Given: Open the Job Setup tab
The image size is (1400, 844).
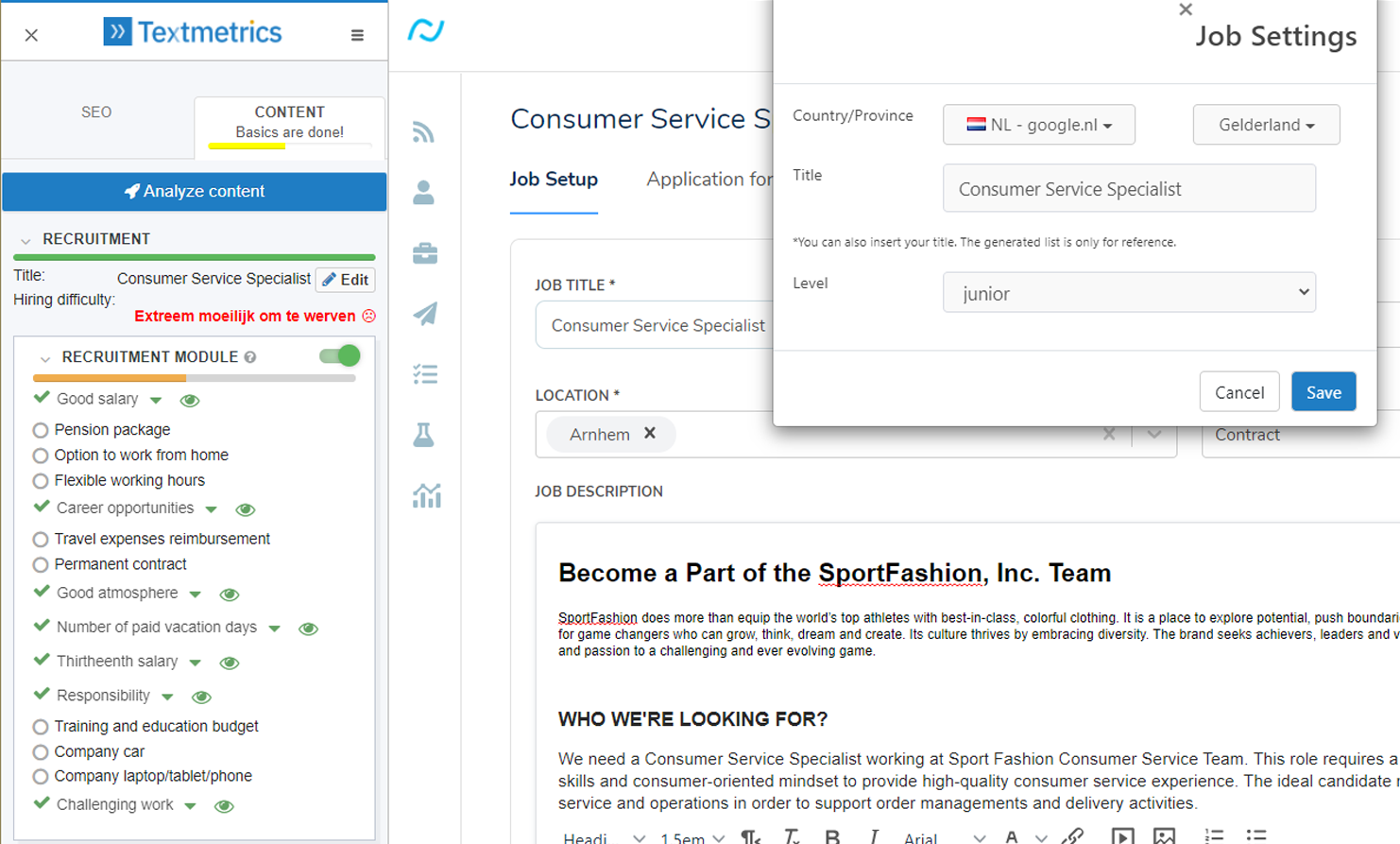Looking at the screenshot, I should click(x=554, y=180).
